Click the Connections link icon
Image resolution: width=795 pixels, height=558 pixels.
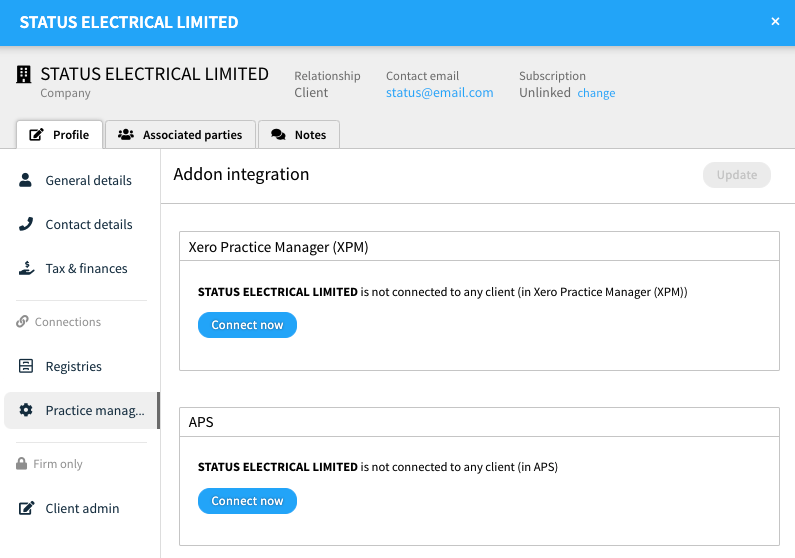[22, 321]
